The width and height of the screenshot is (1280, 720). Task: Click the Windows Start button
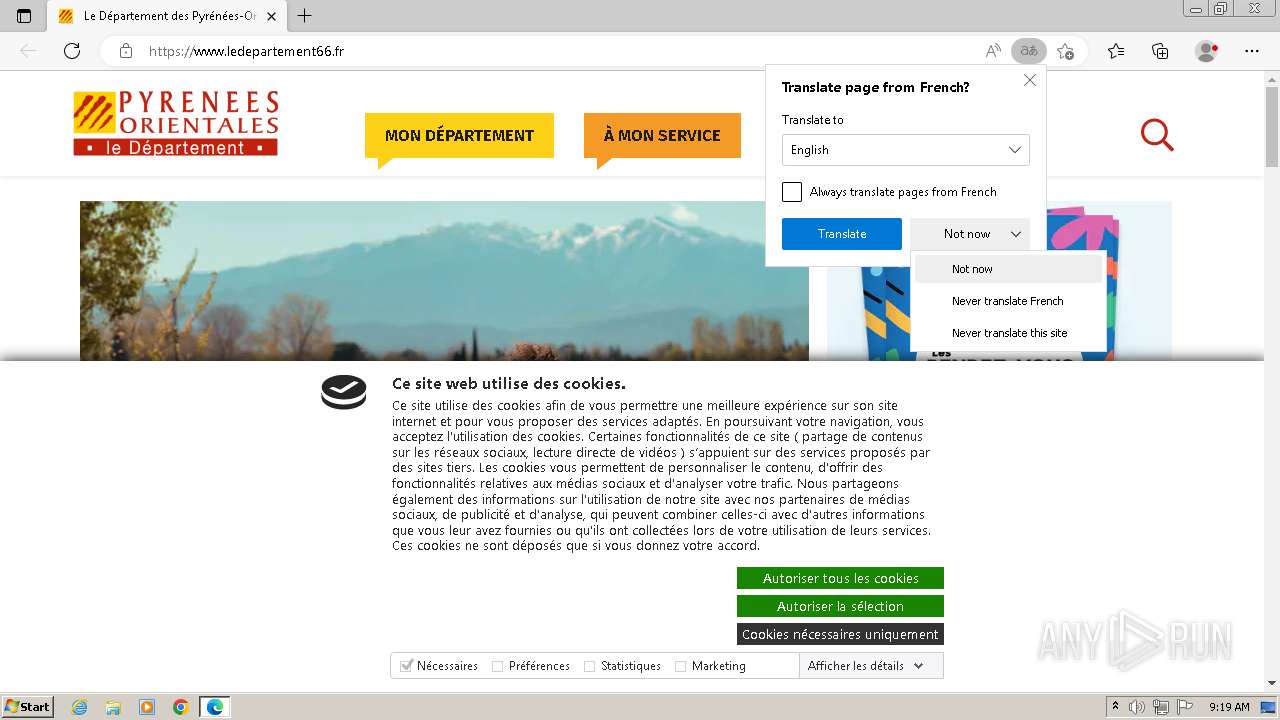tap(28, 706)
